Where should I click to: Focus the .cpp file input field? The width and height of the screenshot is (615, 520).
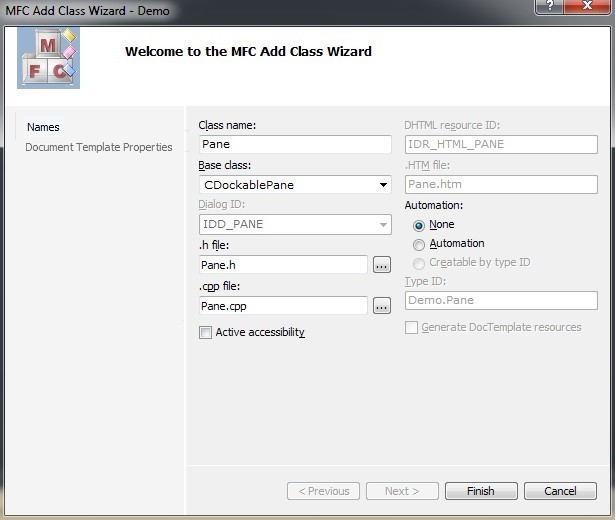click(283, 305)
